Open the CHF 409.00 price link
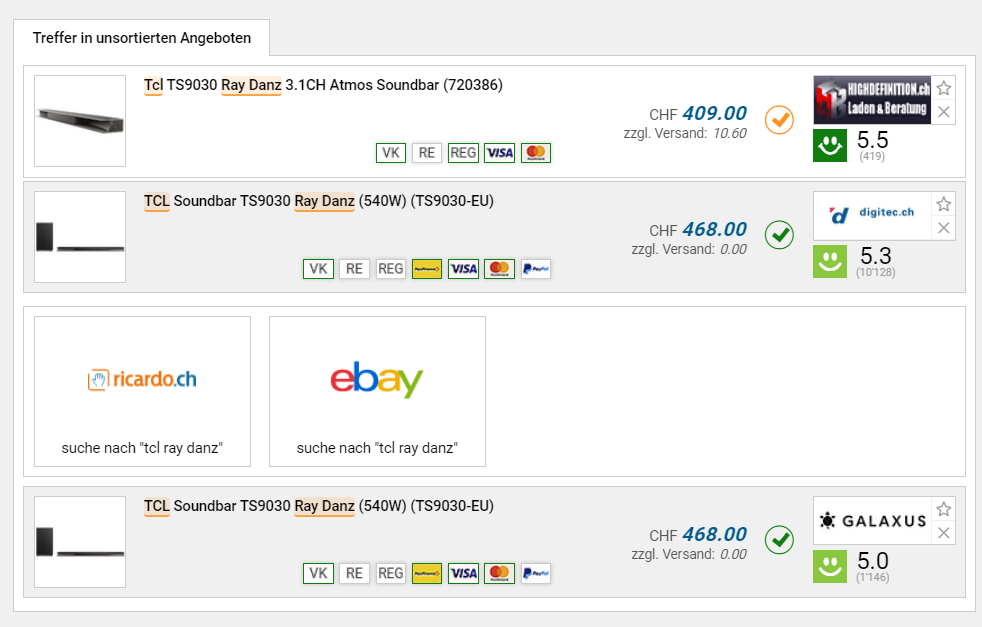The image size is (982, 627). click(x=714, y=113)
